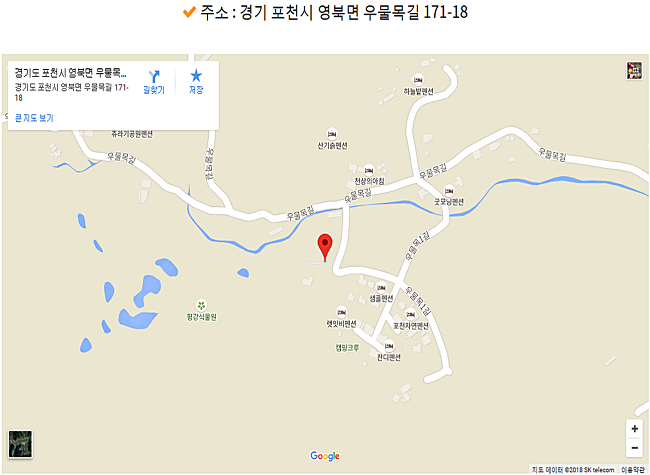Click the 천상의아침 lodging icon

369,170
